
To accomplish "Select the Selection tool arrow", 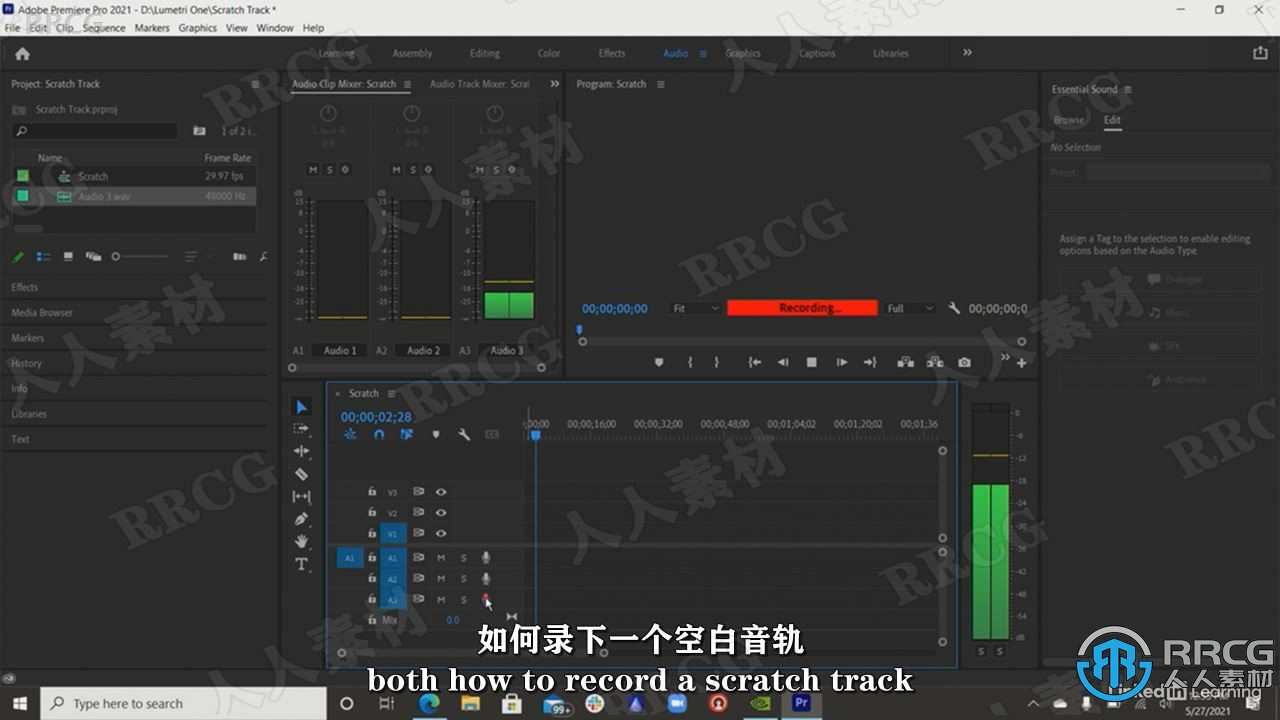I will pos(302,407).
